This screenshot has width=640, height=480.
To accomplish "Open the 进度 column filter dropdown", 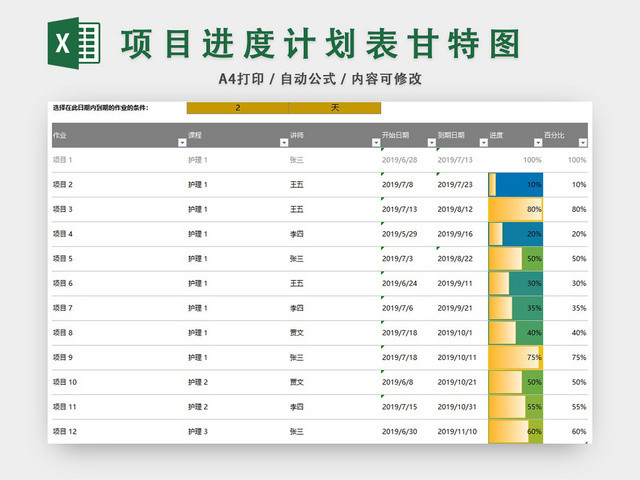I will pyautogui.click(x=538, y=142).
